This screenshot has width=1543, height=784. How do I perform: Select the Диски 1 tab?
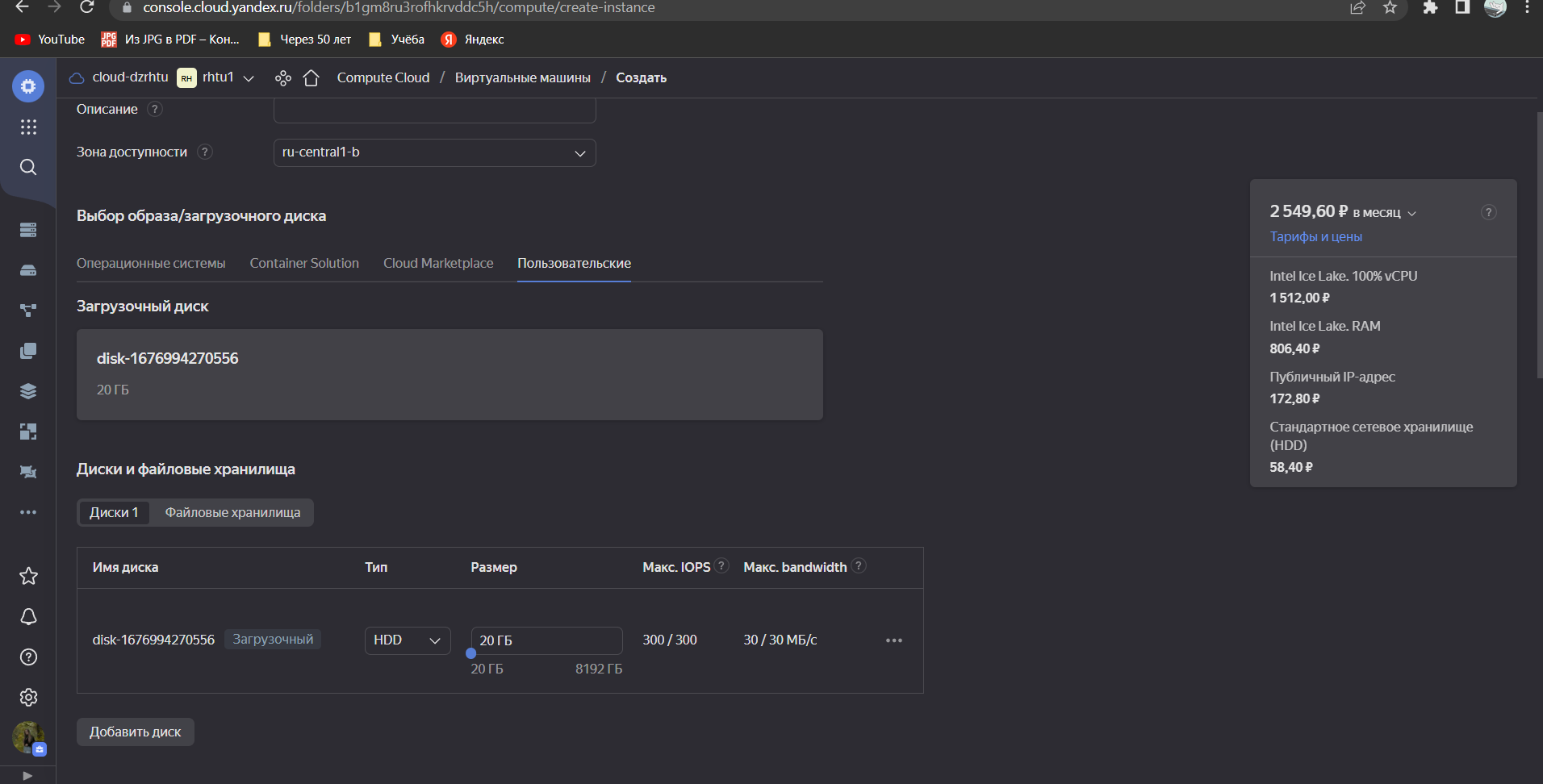point(114,512)
